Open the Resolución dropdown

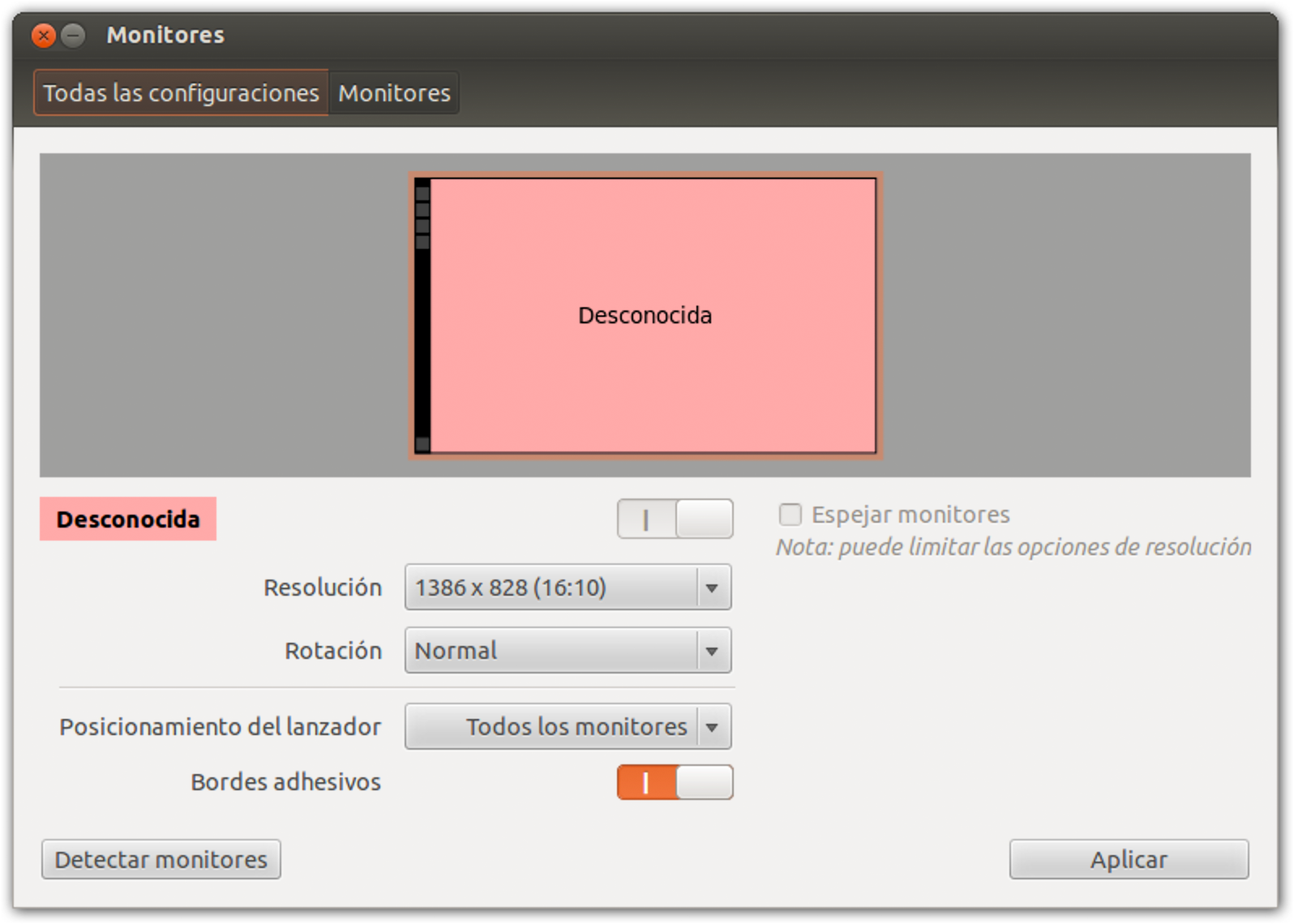pos(568,588)
